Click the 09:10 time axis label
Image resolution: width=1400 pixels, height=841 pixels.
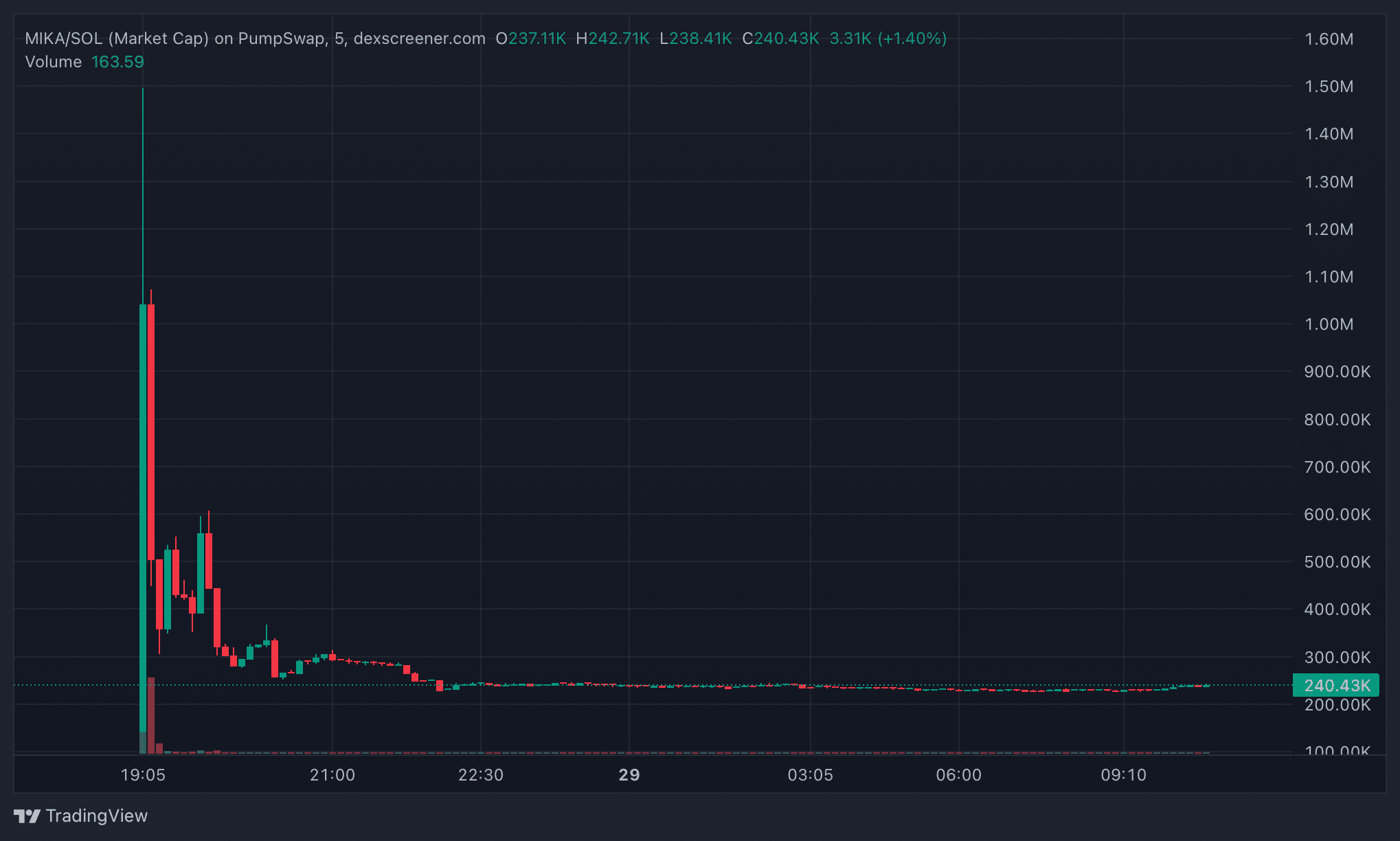tap(1124, 775)
